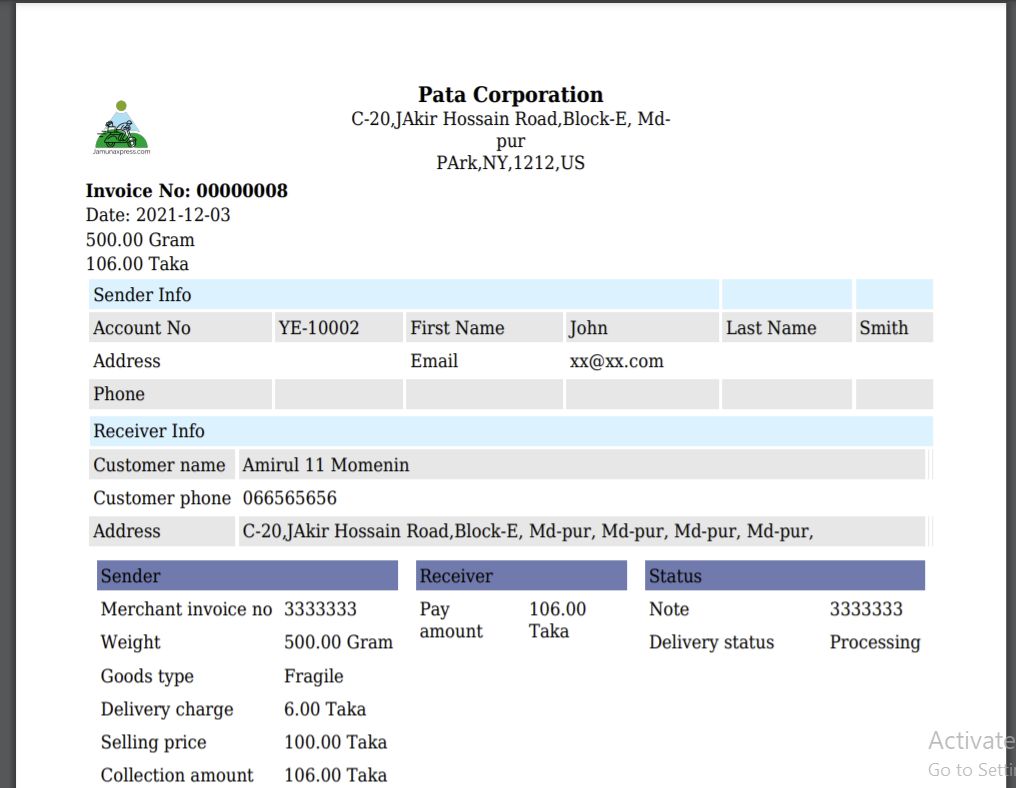Click the "Date: 2021-12-03" line
This screenshot has height=788, width=1016.
click(x=158, y=215)
